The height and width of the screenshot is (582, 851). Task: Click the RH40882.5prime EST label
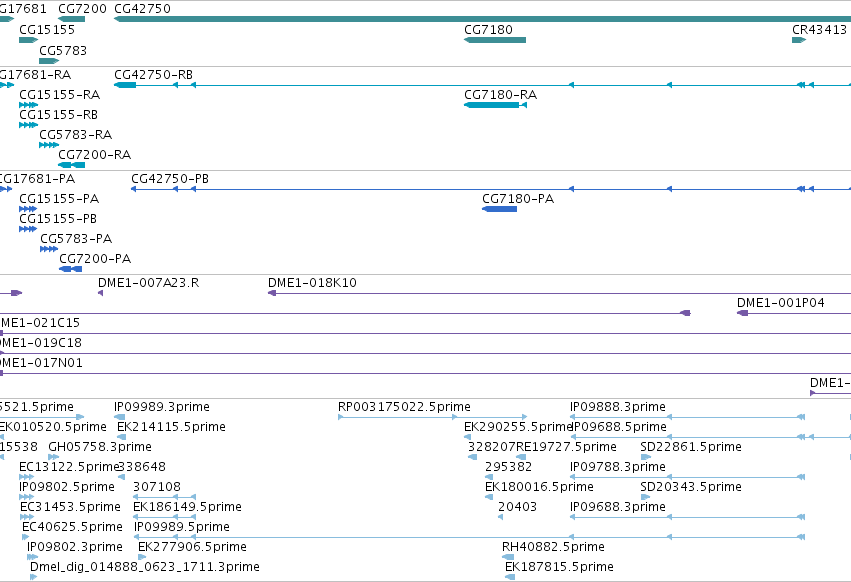pos(554,547)
